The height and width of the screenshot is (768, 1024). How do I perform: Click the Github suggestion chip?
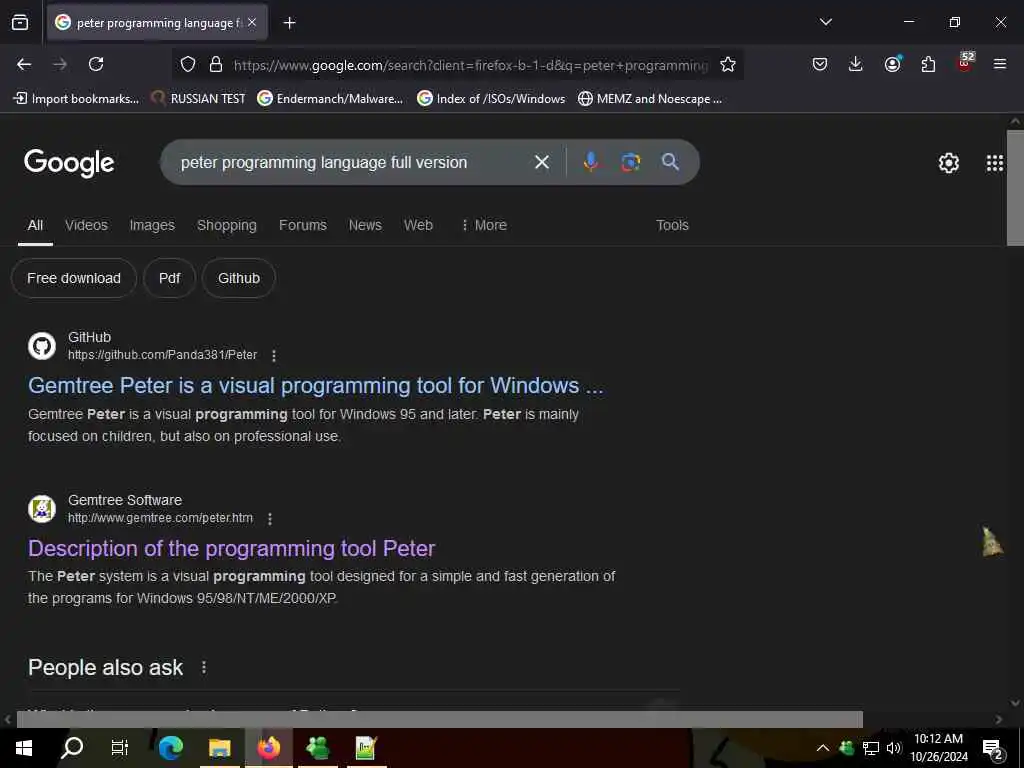click(x=238, y=278)
